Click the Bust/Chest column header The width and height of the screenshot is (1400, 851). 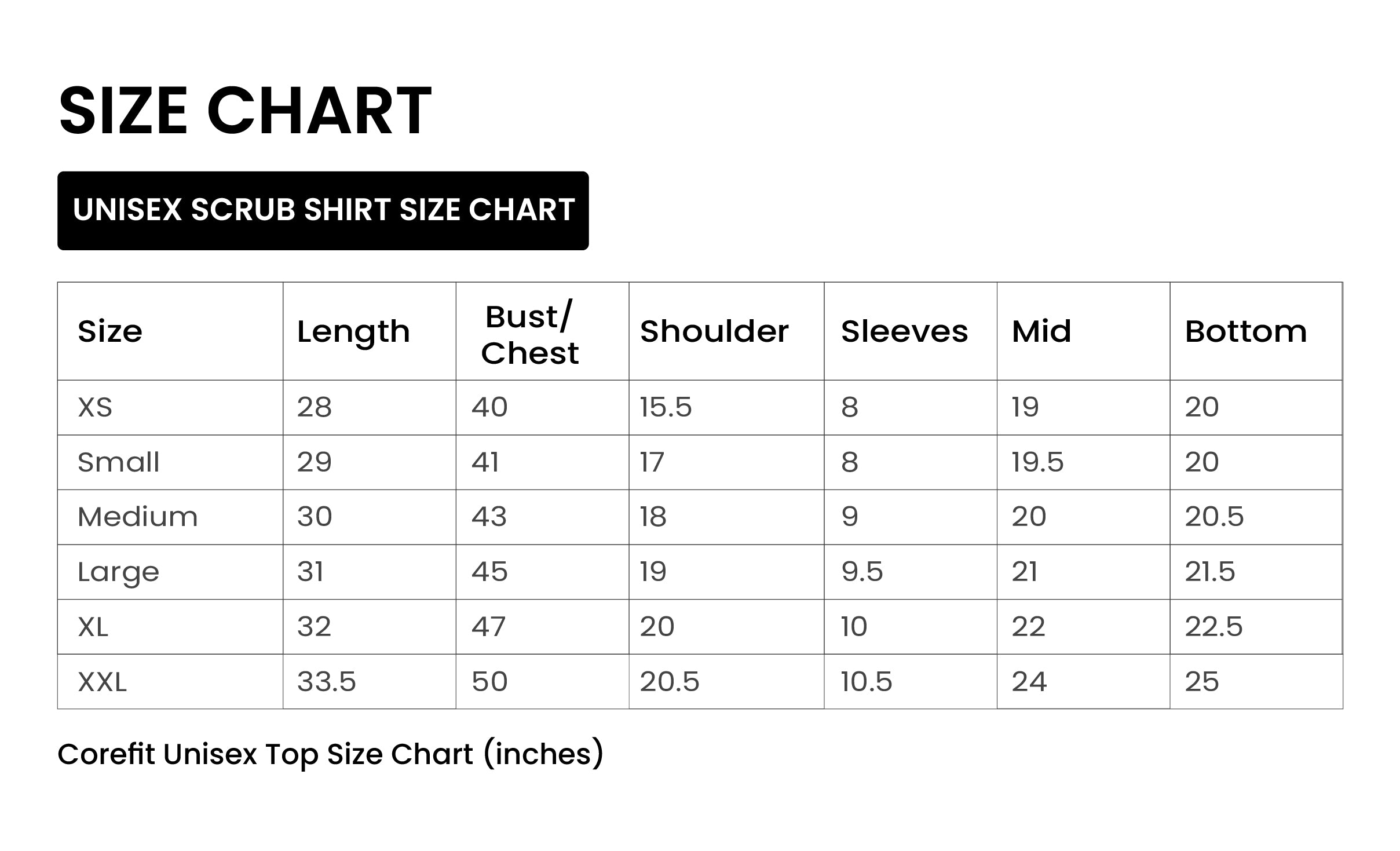coord(529,335)
